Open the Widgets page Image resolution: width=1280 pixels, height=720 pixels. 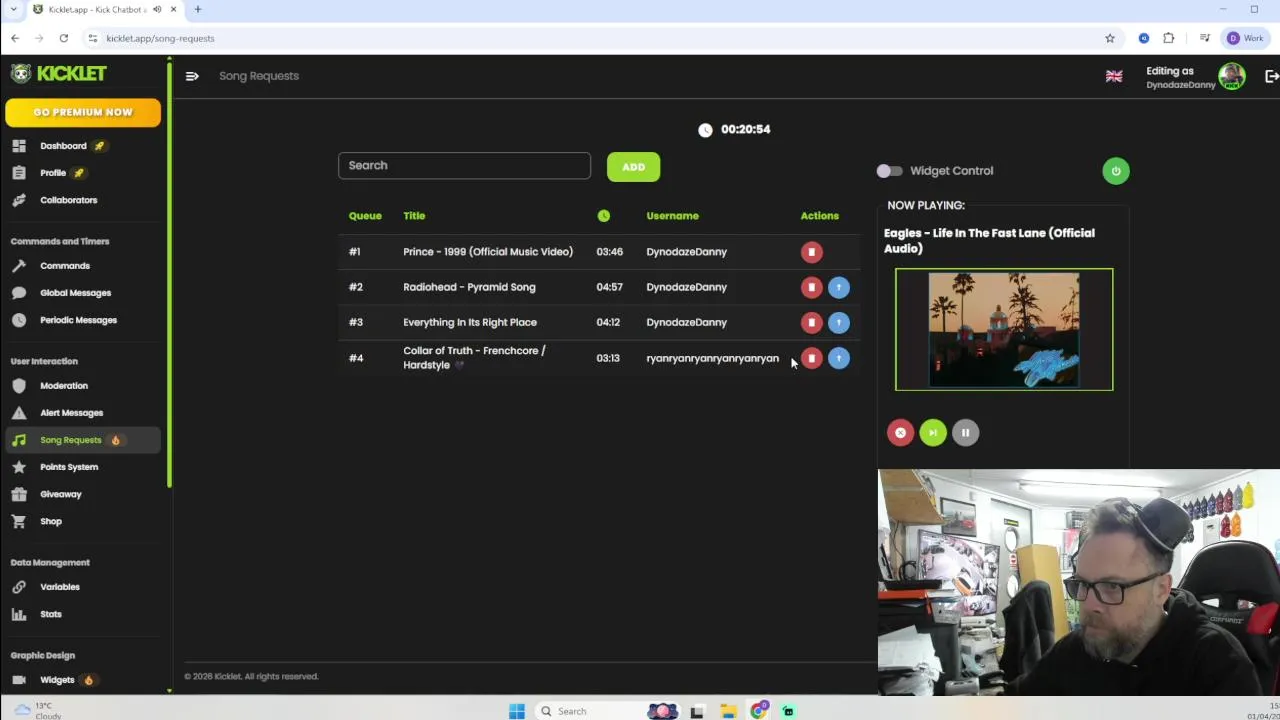point(57,680)
